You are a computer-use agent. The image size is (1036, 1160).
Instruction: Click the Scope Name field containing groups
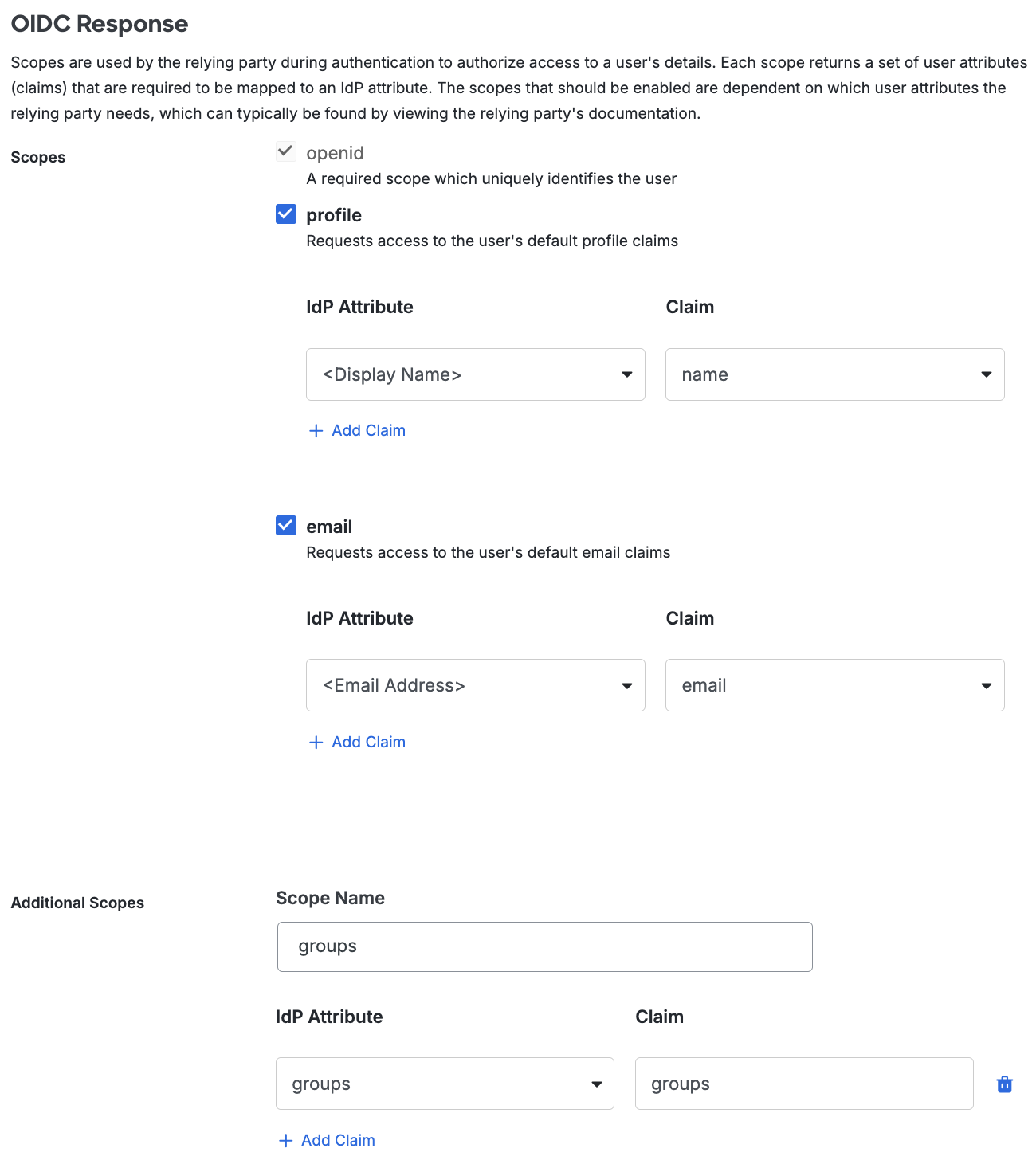coord(544,946)
